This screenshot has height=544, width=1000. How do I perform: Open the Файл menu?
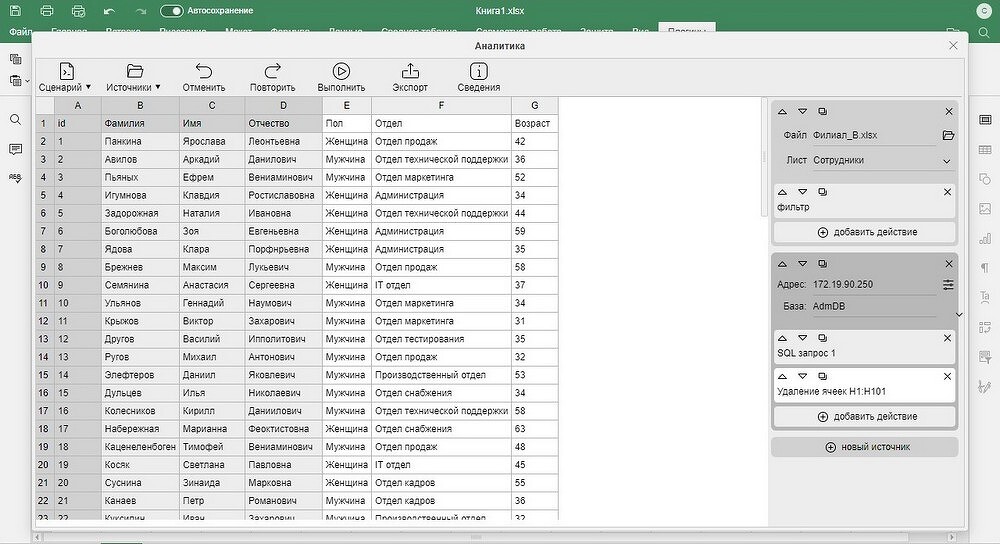pos(20,32)
